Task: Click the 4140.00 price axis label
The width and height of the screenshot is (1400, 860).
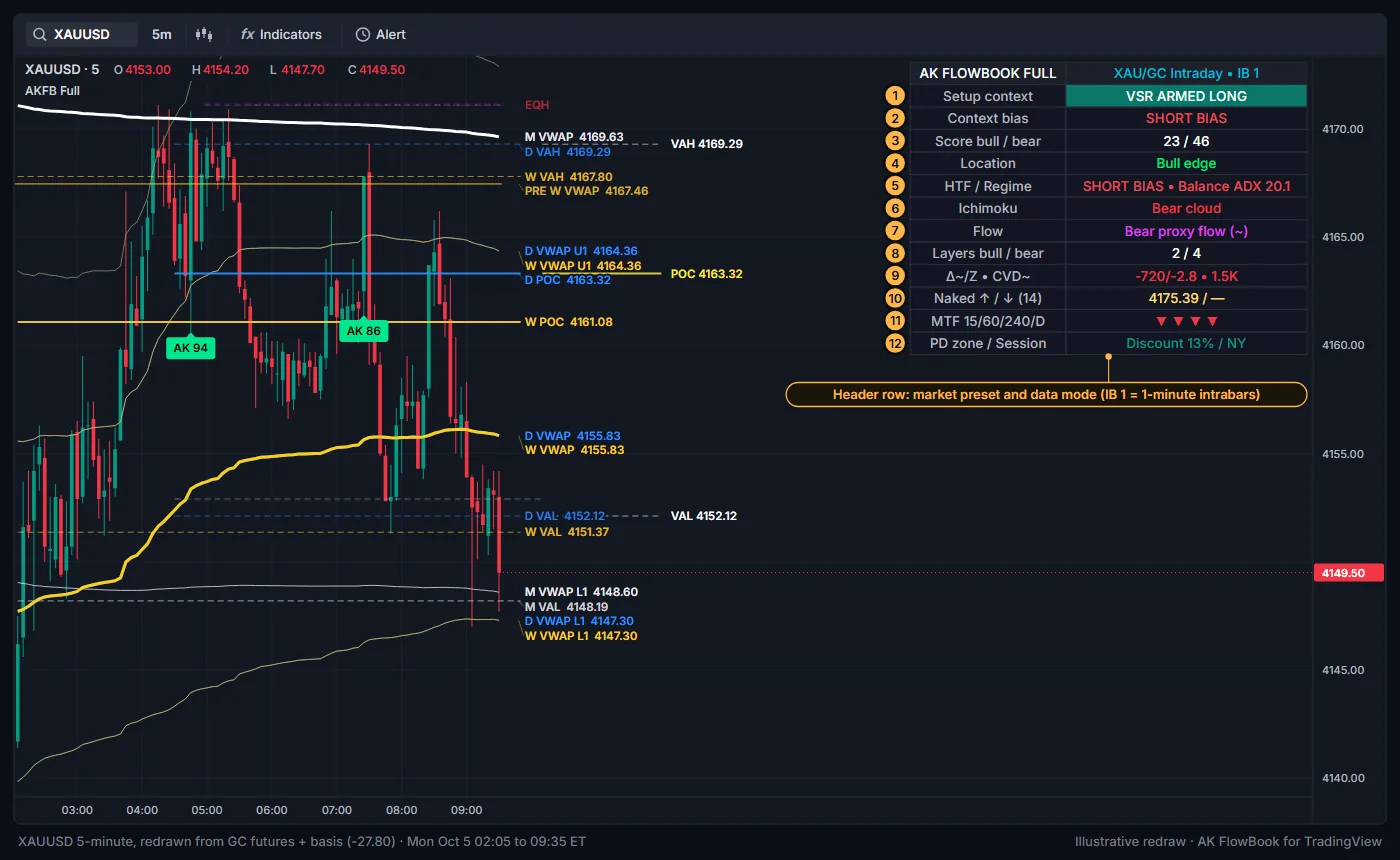Action: coord(1342,778)
